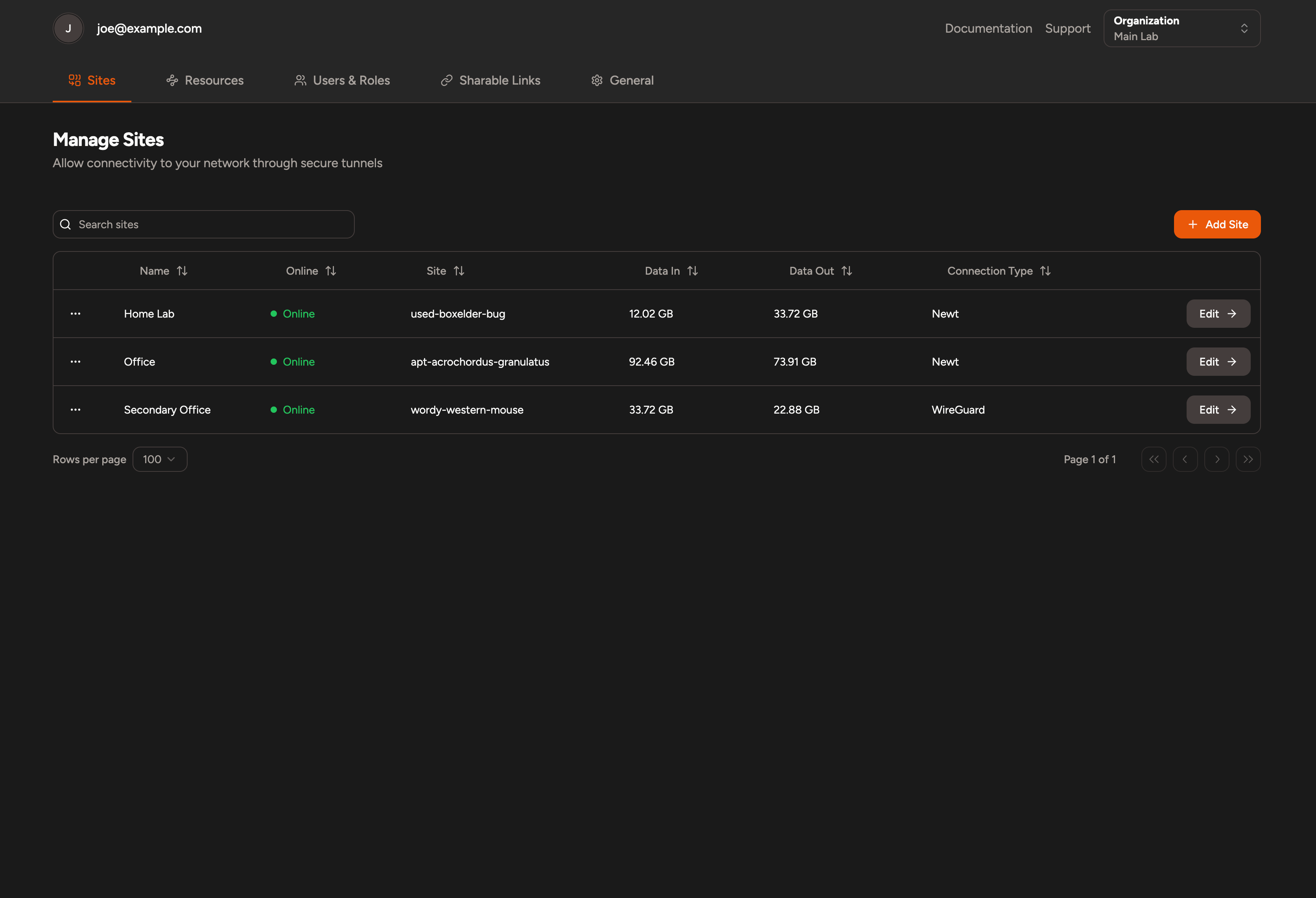Open the Support menu item
Screen dimensions: 1316x898
1067,28
